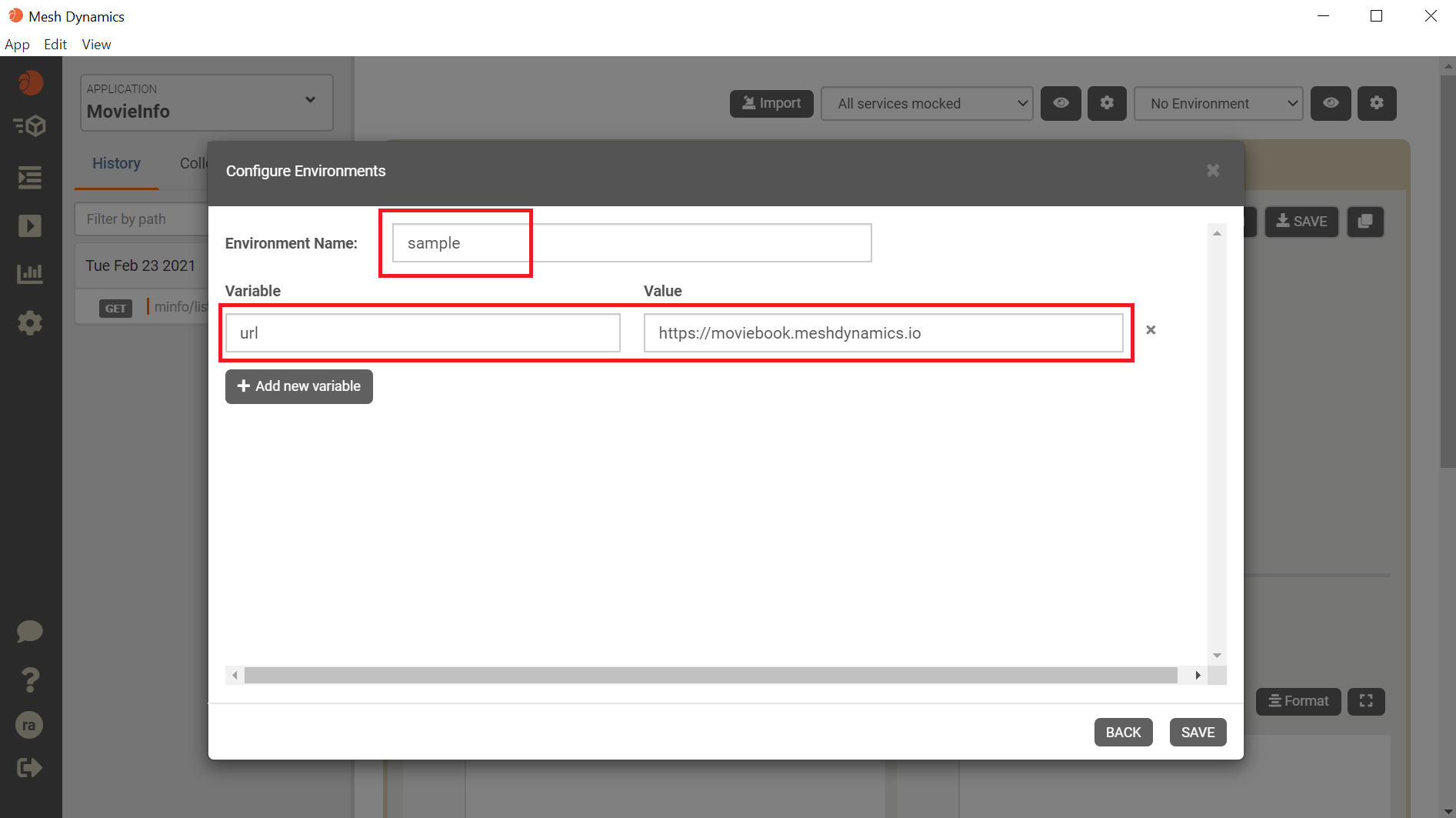Click the mock services settings gear
1456x818 pixels.
1107,103
